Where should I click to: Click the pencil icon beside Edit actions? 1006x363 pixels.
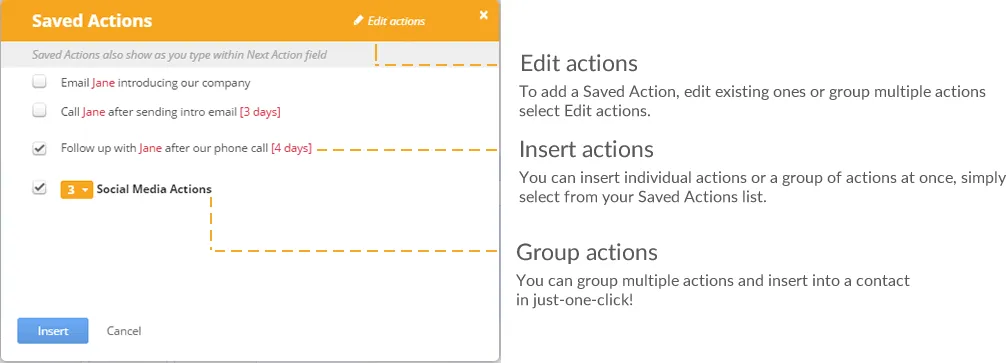(x=359, y=21)
